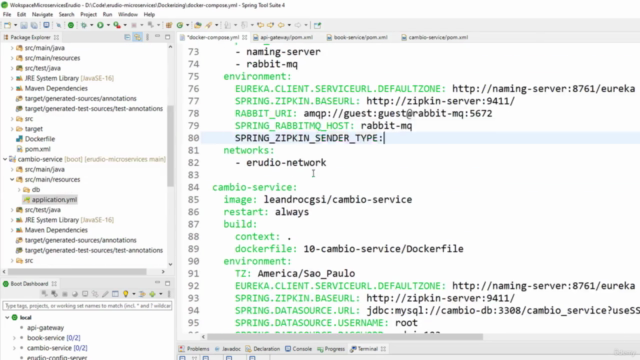640x360 pixels.
Task: Click the green Run toolbar button
Action: [100, 25]
